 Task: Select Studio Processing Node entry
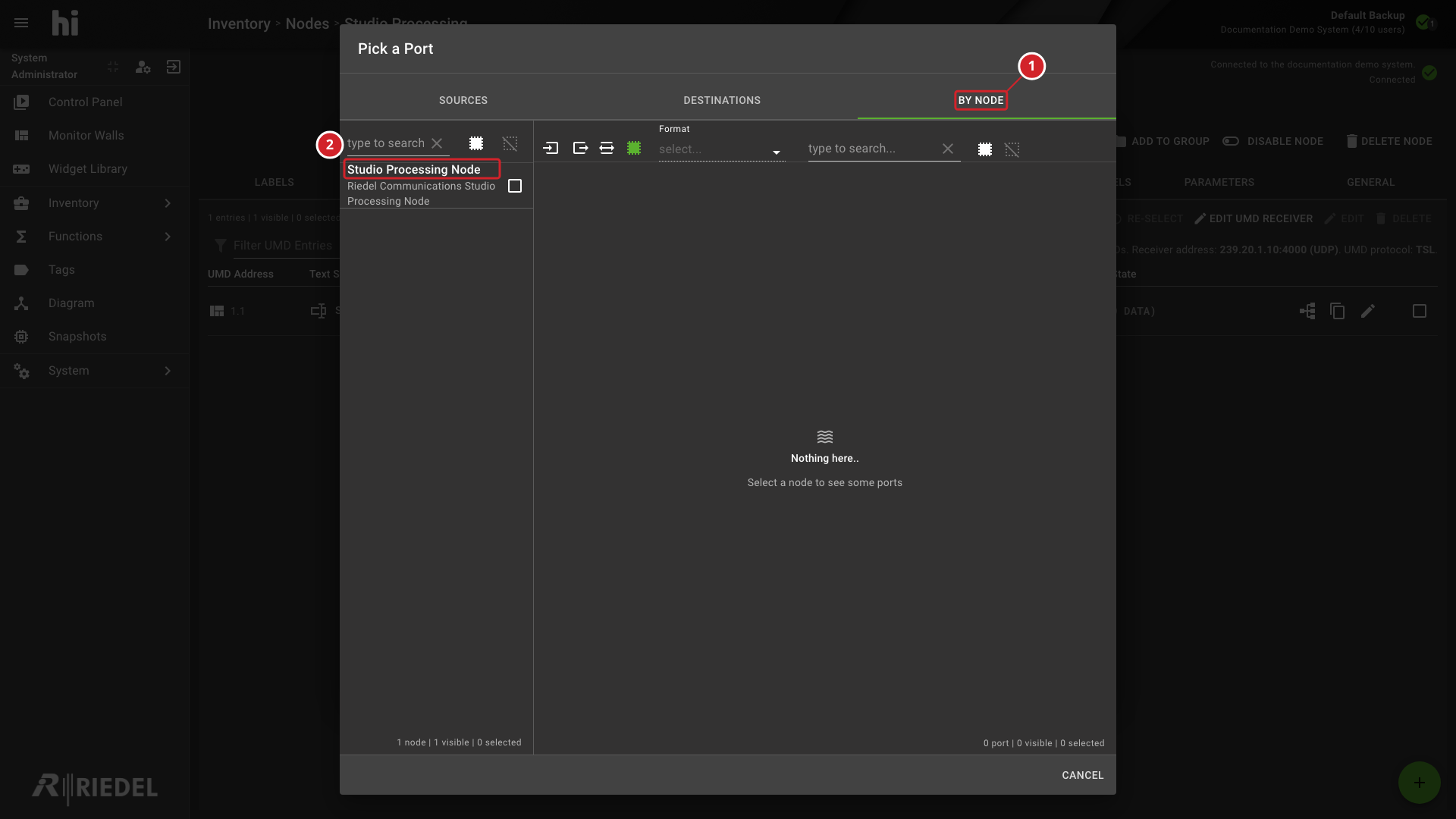(436, 185)
